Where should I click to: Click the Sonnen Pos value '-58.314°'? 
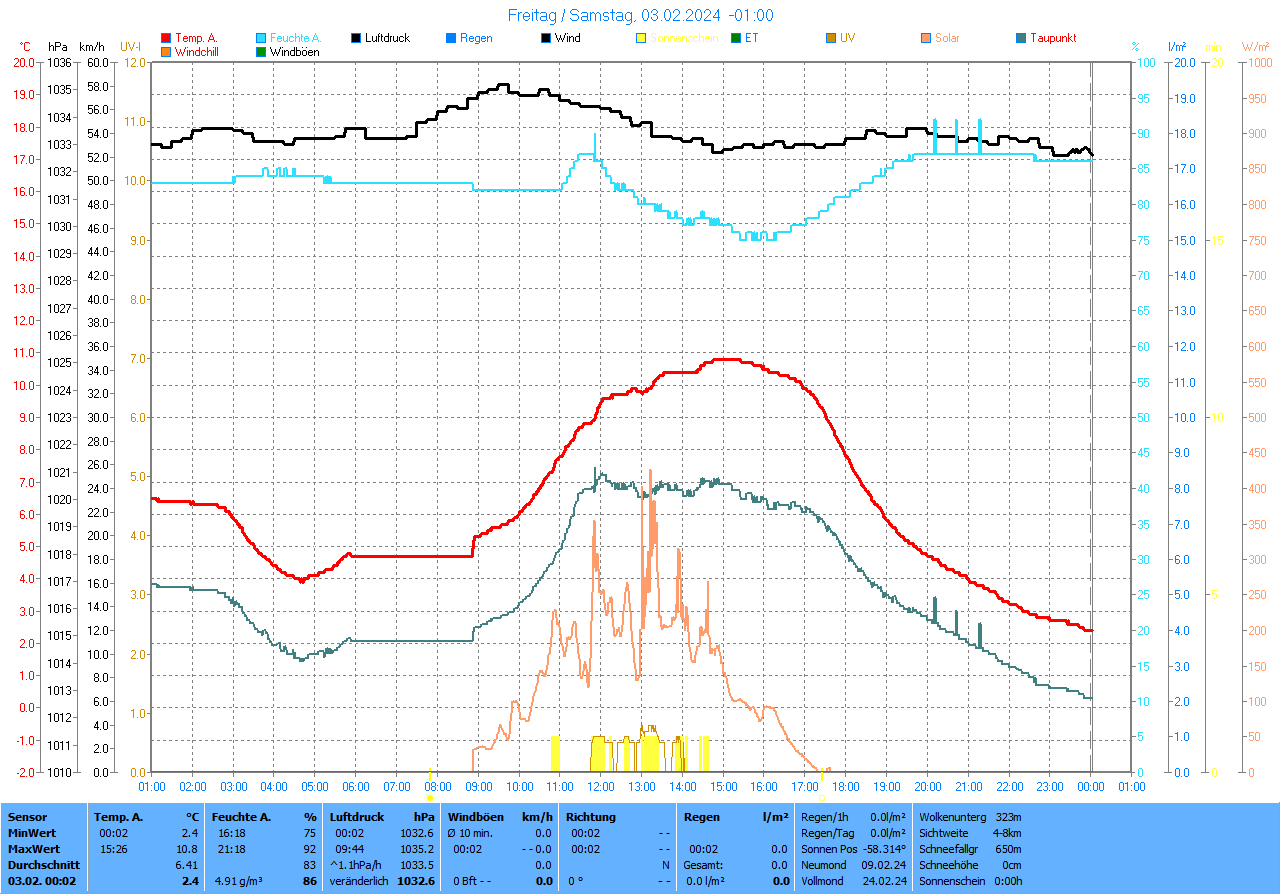click(882, 849)
